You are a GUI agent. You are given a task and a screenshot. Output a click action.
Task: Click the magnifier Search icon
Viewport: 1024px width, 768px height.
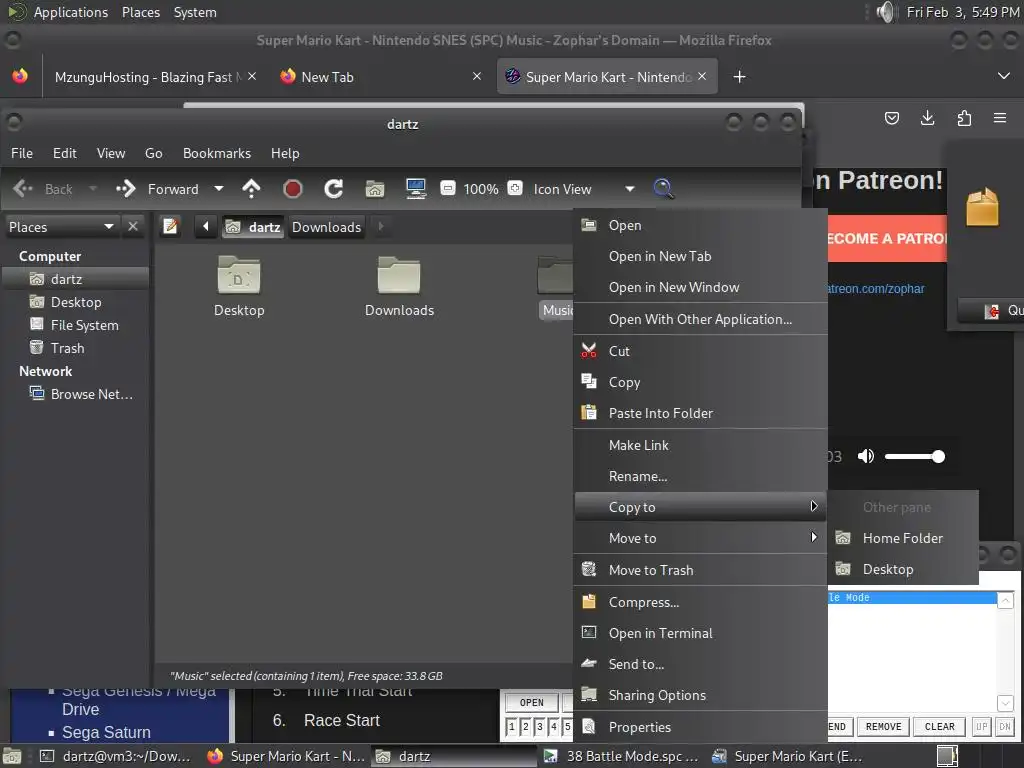(664, 189)
